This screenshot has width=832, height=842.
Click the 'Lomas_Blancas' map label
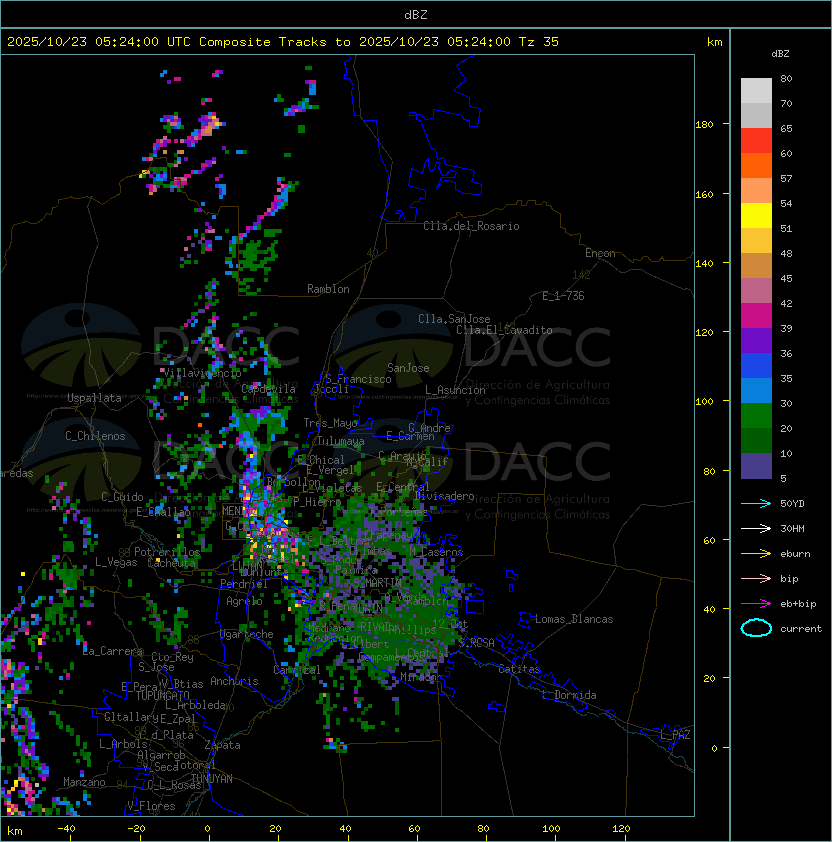[574, 619]
